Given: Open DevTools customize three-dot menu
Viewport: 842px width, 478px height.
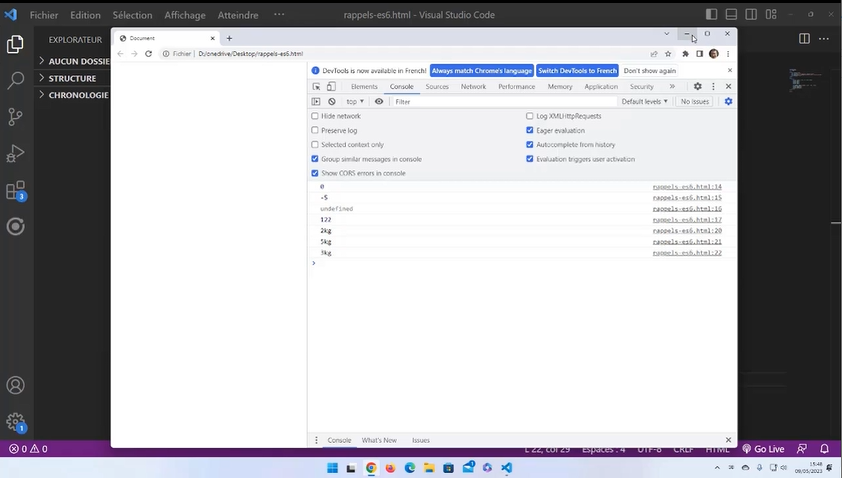Looking at the screenshot, I should click(x=713, y=86).
